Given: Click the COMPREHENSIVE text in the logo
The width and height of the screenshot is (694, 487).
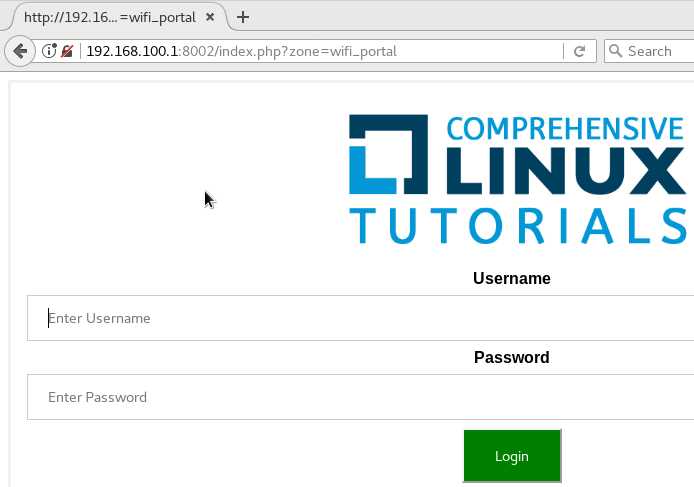Looking at the screenshot, I should [566, 129].
